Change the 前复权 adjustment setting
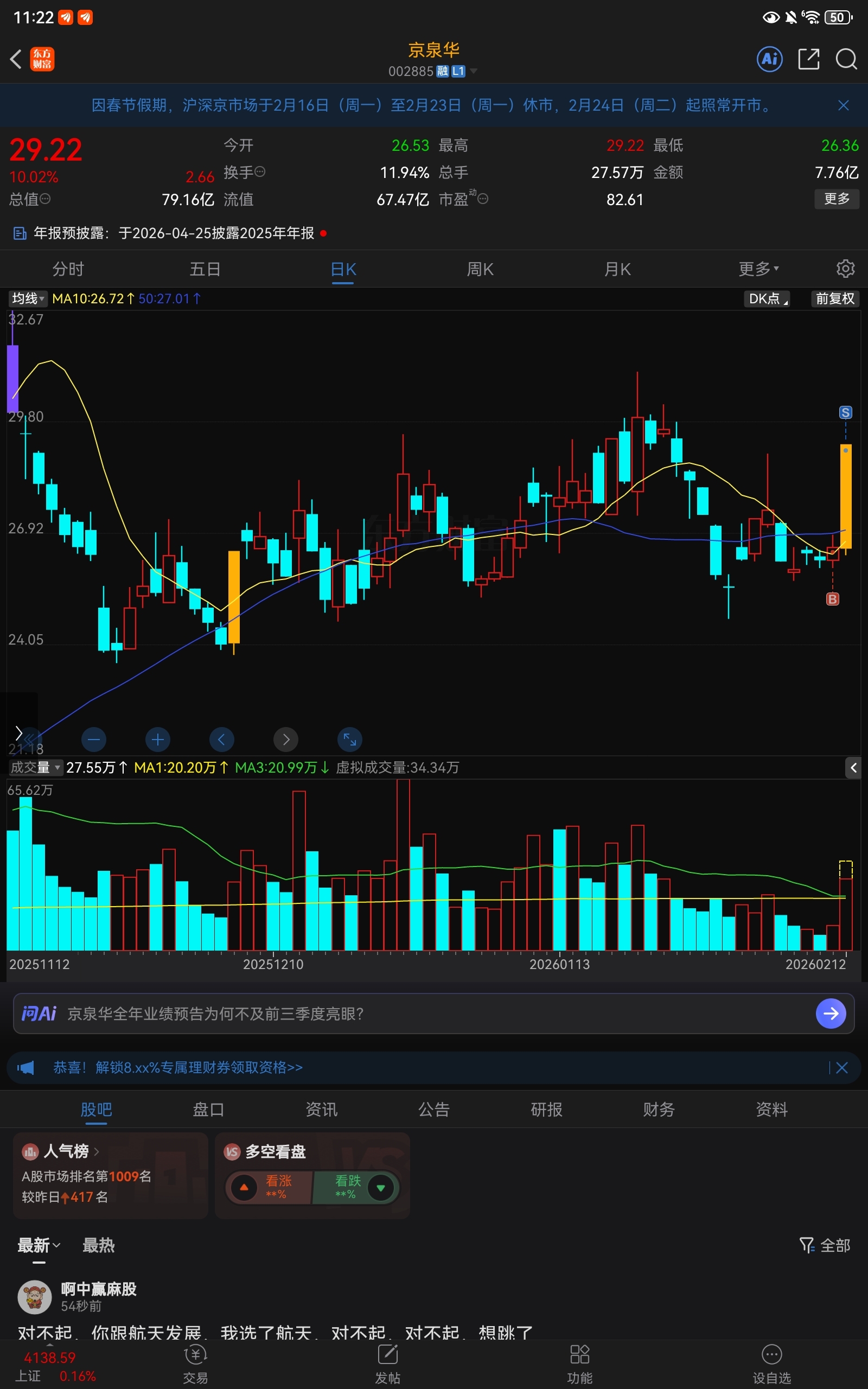868x1389 pixels. 835,298
